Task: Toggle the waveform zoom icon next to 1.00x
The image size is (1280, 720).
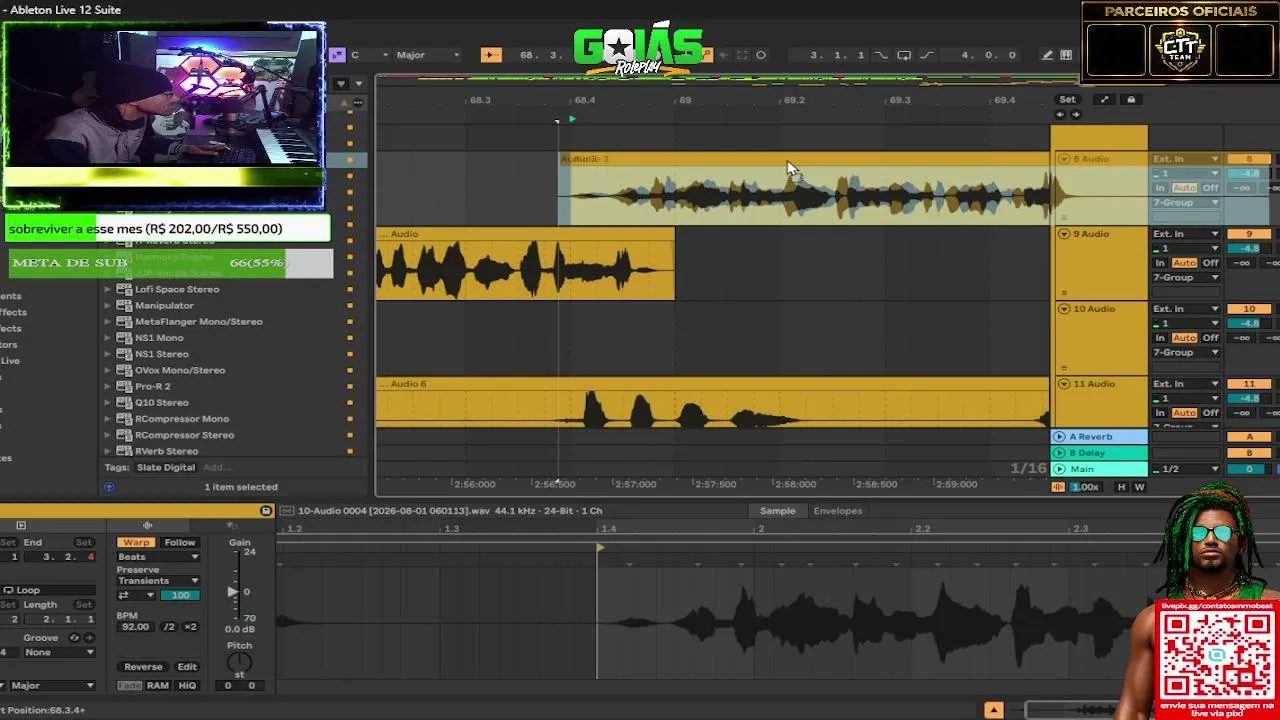Action: [1058, 487]
